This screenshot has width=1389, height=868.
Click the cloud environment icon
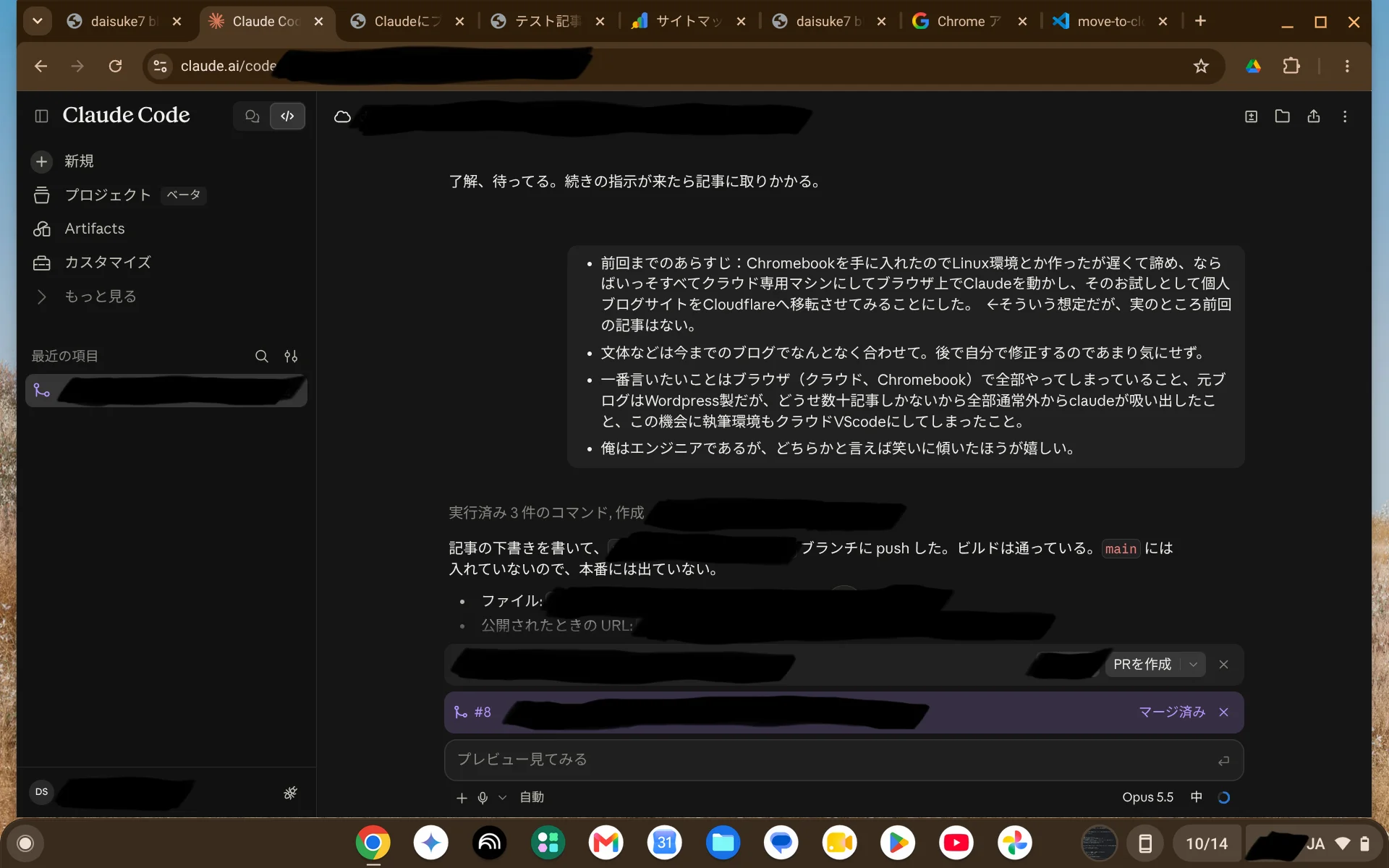pos(342,116)
